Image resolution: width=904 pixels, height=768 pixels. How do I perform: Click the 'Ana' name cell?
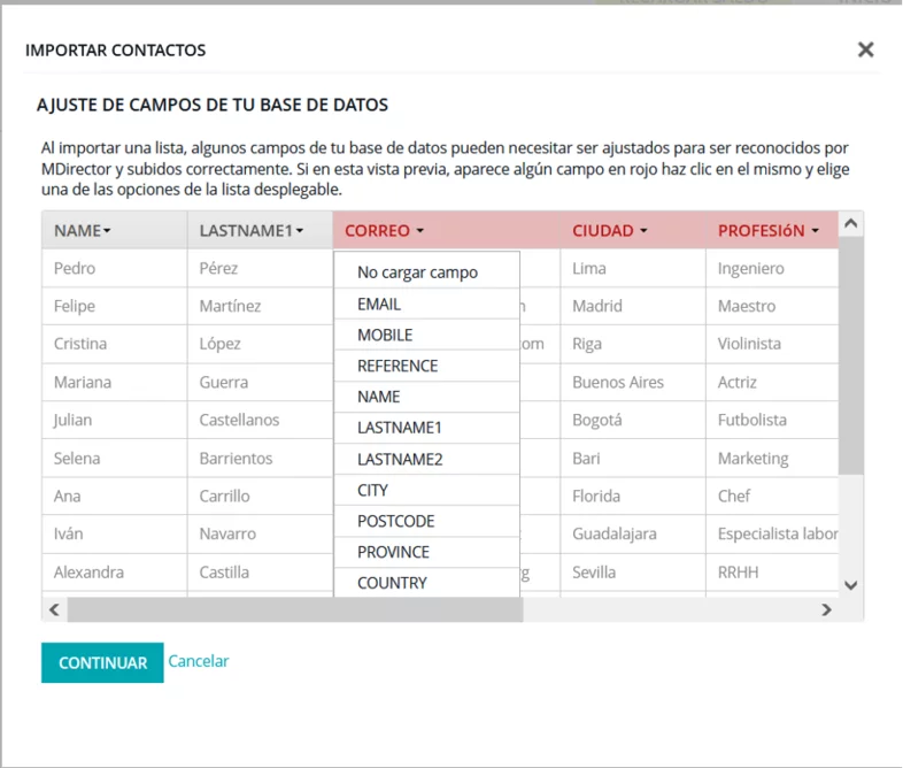pos(114,496)
